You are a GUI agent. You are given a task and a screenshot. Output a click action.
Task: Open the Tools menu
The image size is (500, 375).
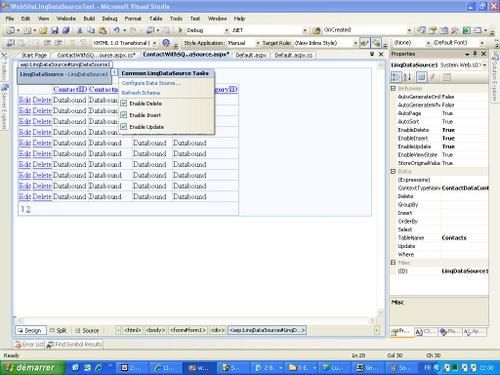click(x=176, y=18)
